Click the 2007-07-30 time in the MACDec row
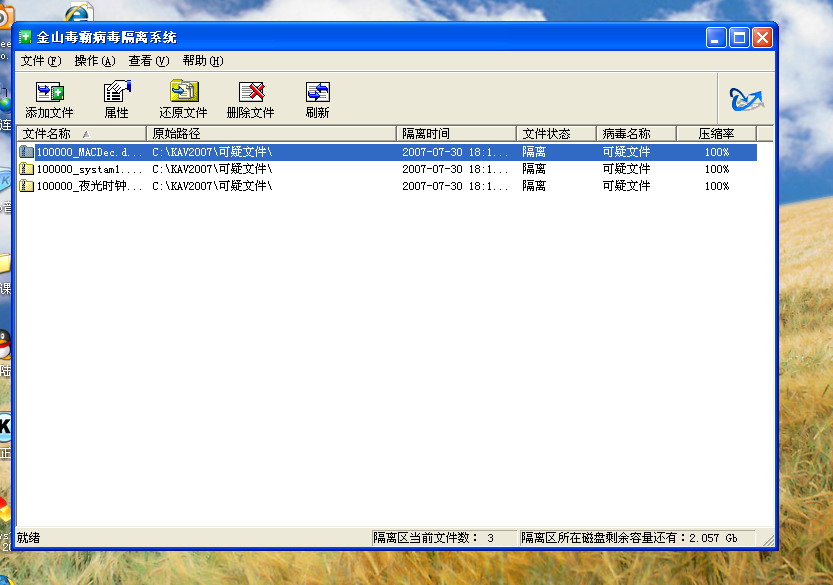 coord(455,152)
